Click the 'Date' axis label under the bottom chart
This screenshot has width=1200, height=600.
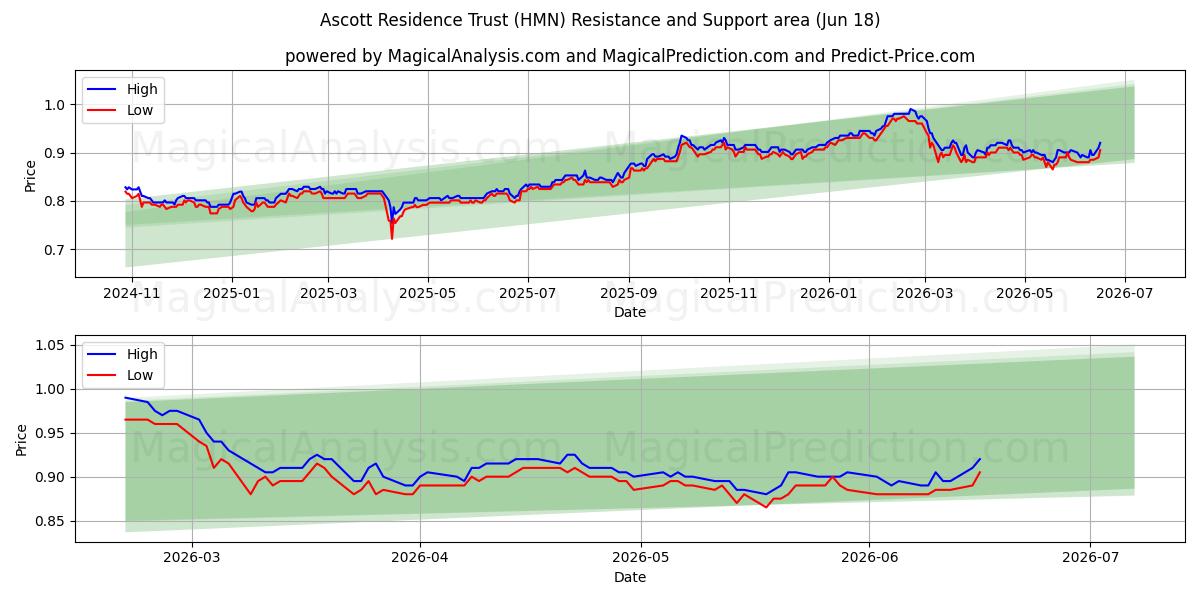coord(630,577)
